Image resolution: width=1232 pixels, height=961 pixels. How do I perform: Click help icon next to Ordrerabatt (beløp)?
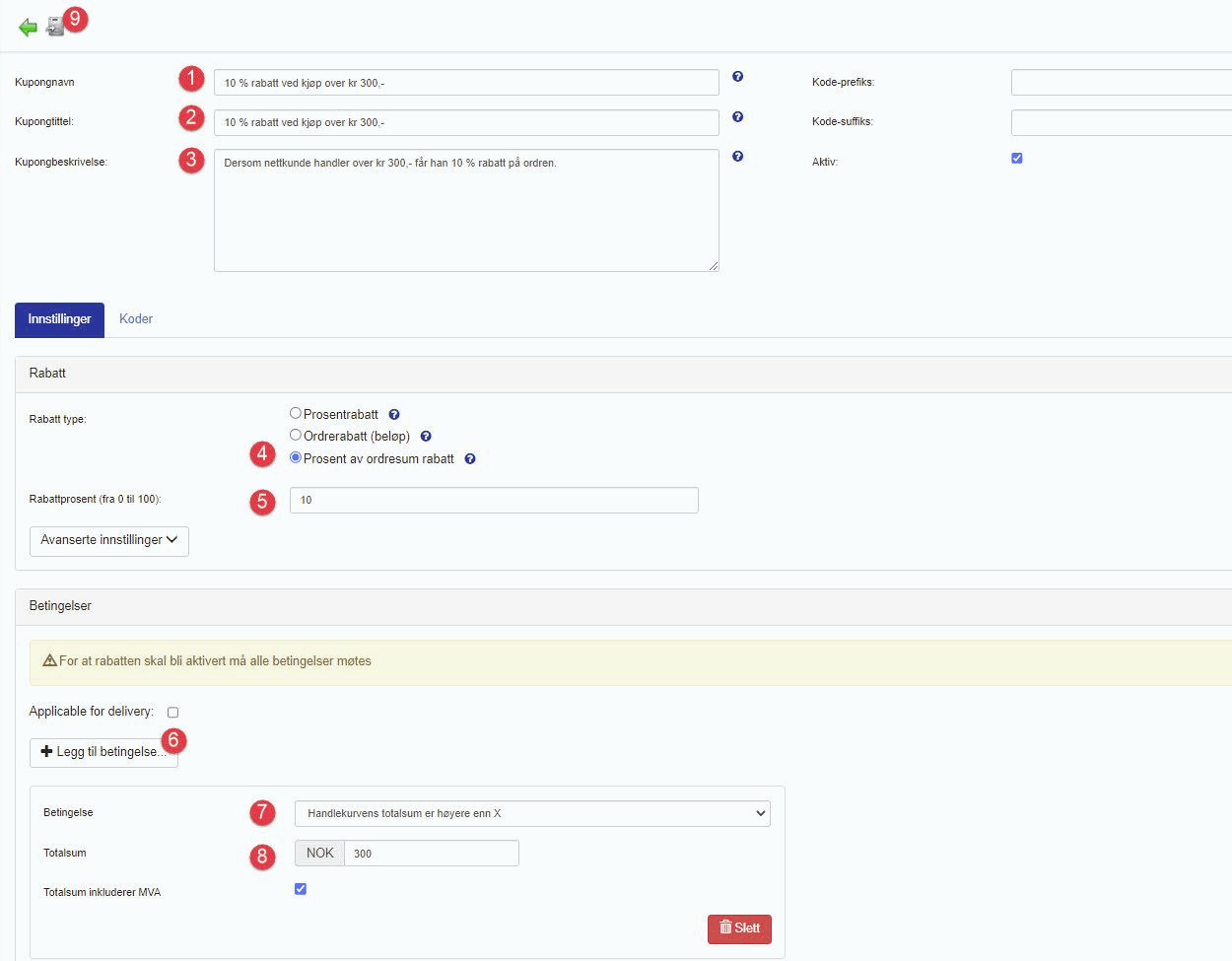(426, 437)
